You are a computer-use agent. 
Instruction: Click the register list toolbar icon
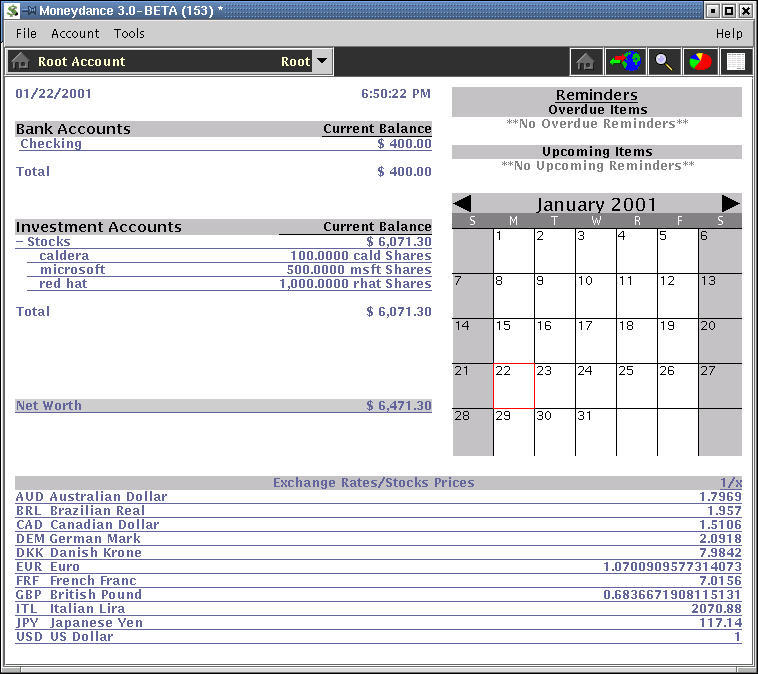736,61
